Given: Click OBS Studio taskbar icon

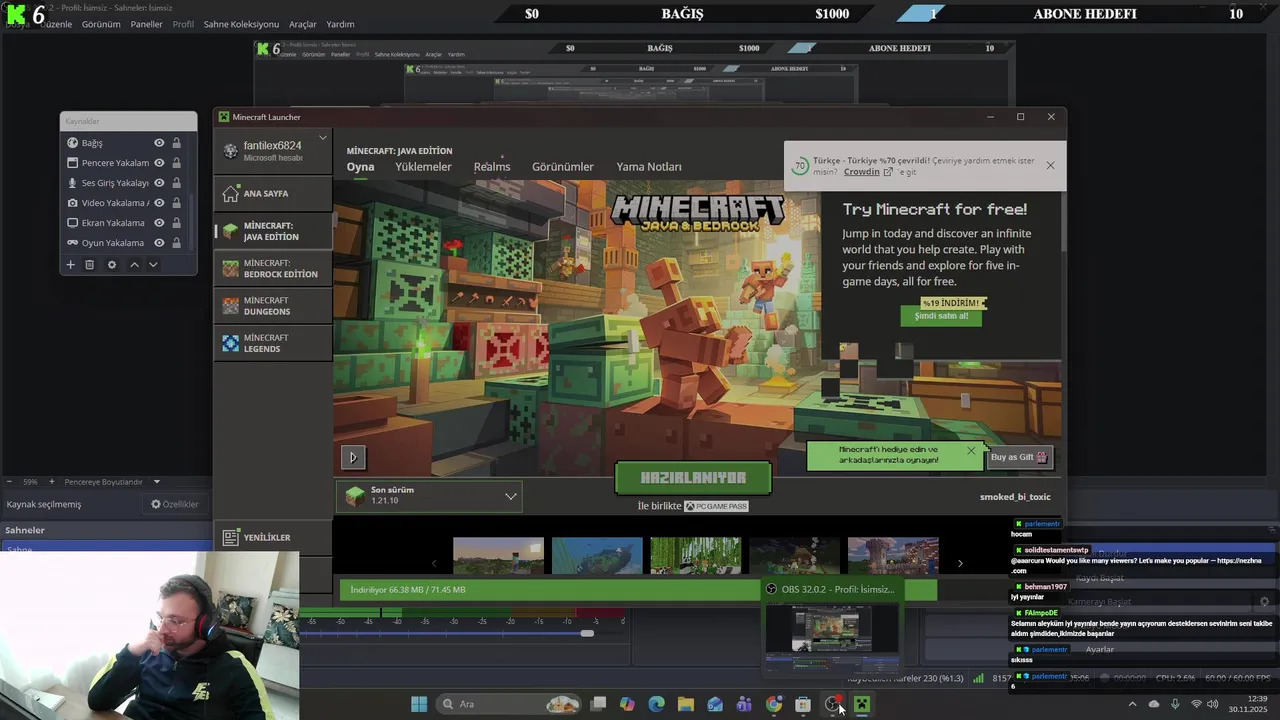Looking at the screenshot, I should point(833,704).
